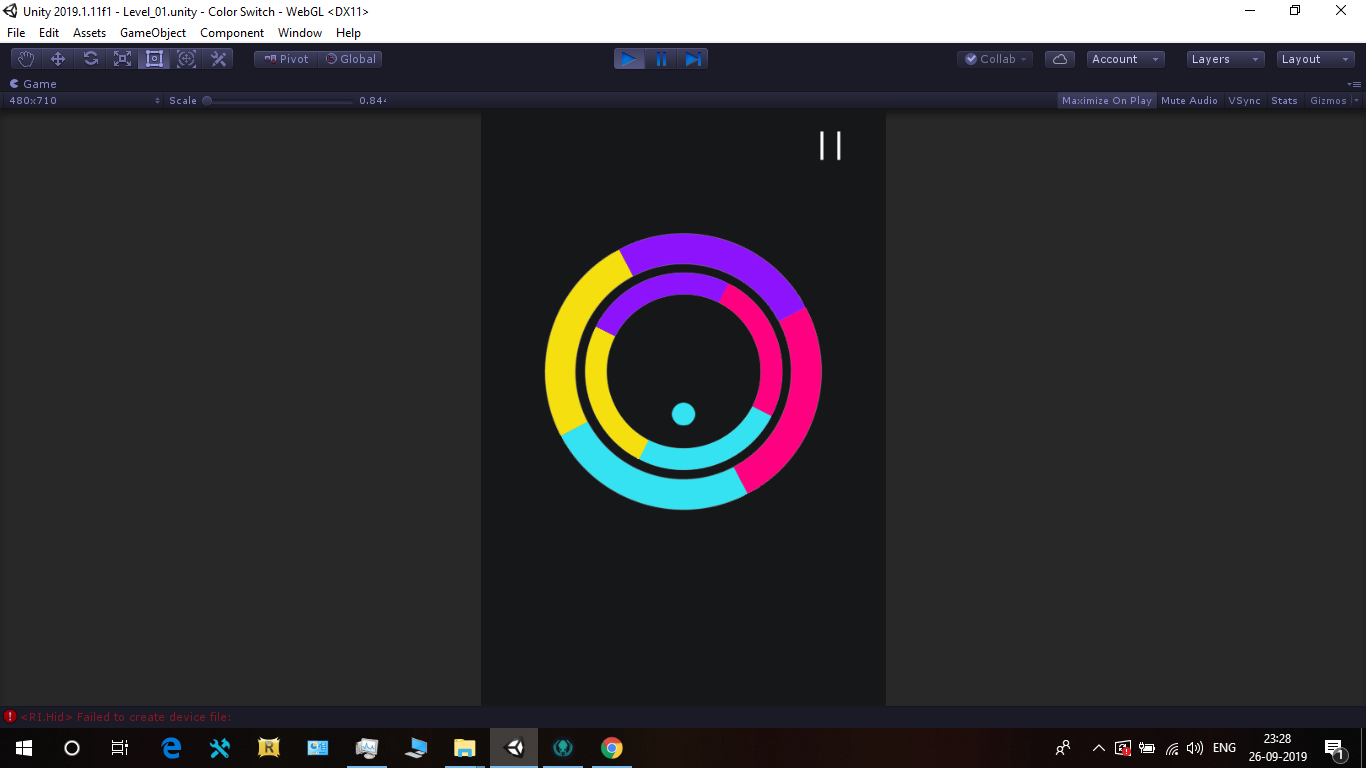The width and height of the screenshot is (1366, 768).
Task: Show hidden system tray icons
Action: tap(1099, 748)
